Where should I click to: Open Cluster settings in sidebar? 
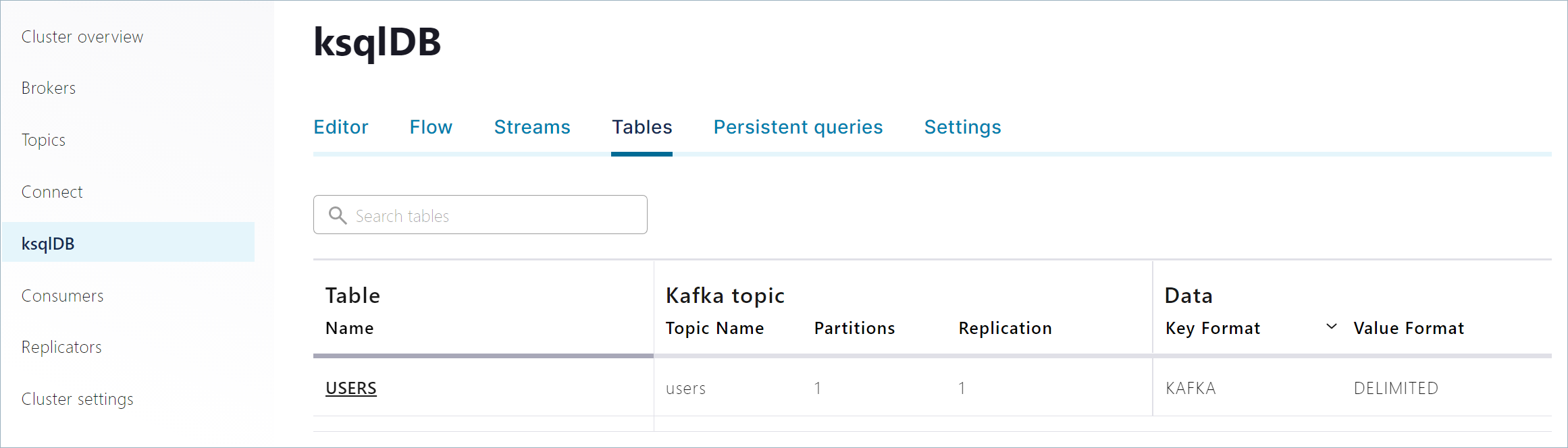(x=77, y=399)
